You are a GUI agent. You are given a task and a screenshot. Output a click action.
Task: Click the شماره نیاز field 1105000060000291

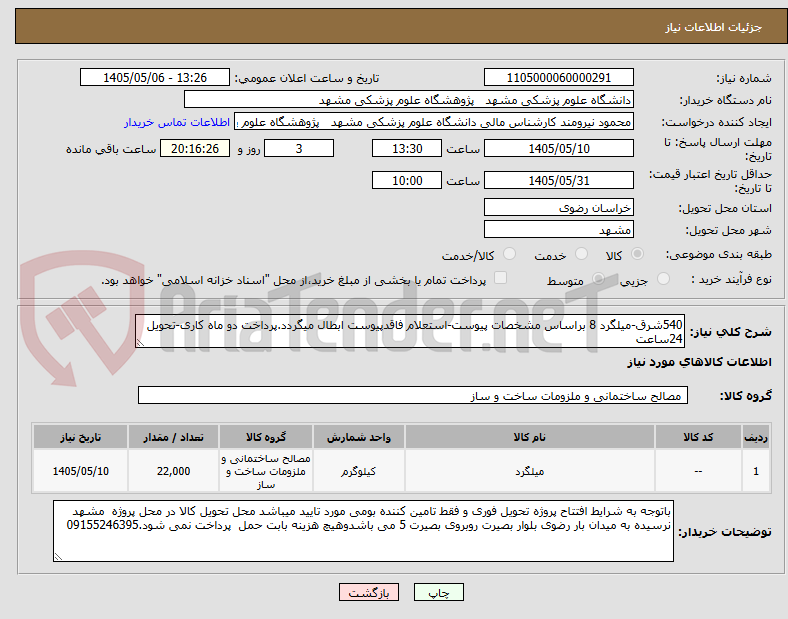559,77
